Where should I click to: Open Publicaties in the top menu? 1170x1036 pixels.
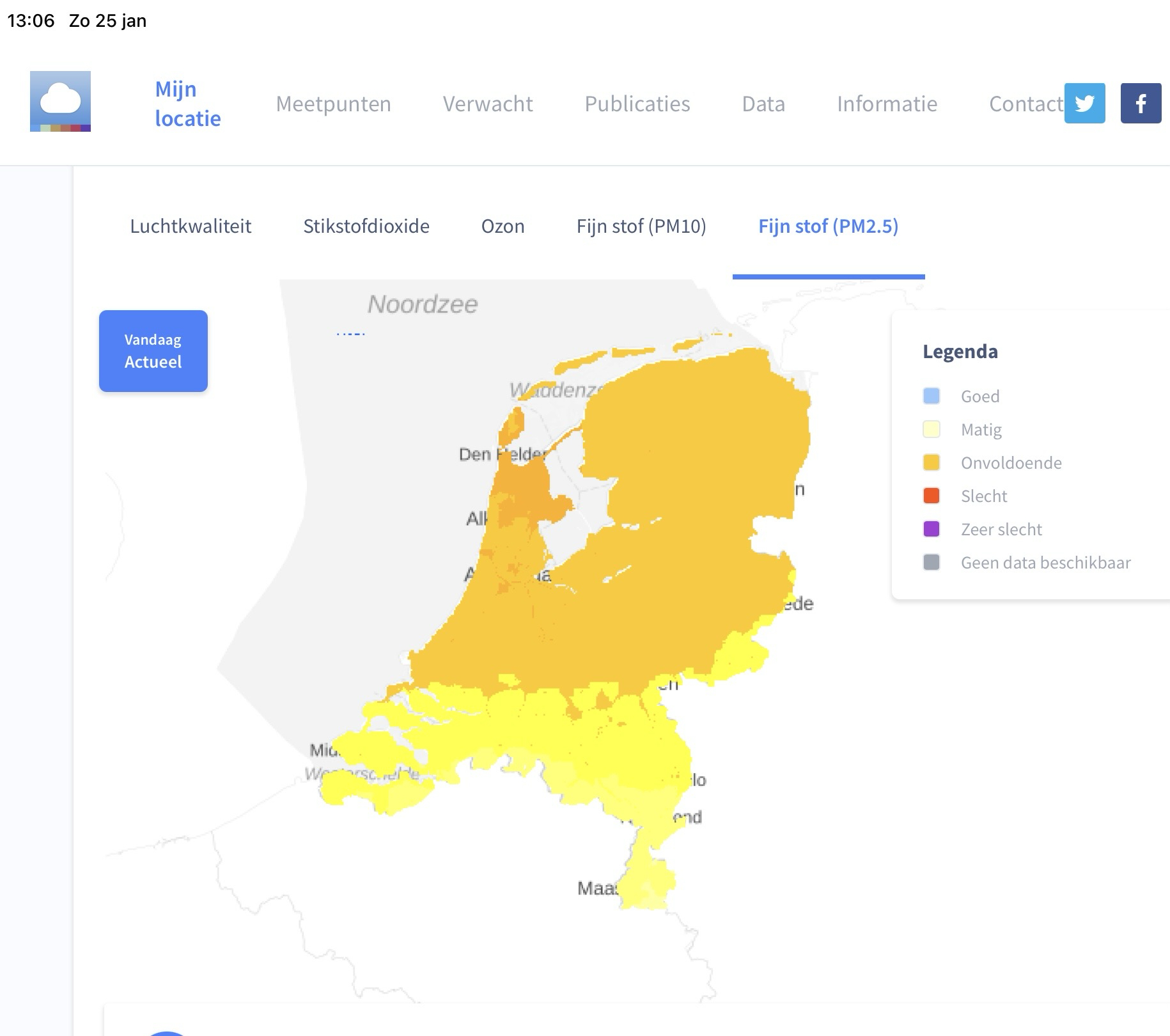coord(637,104)
